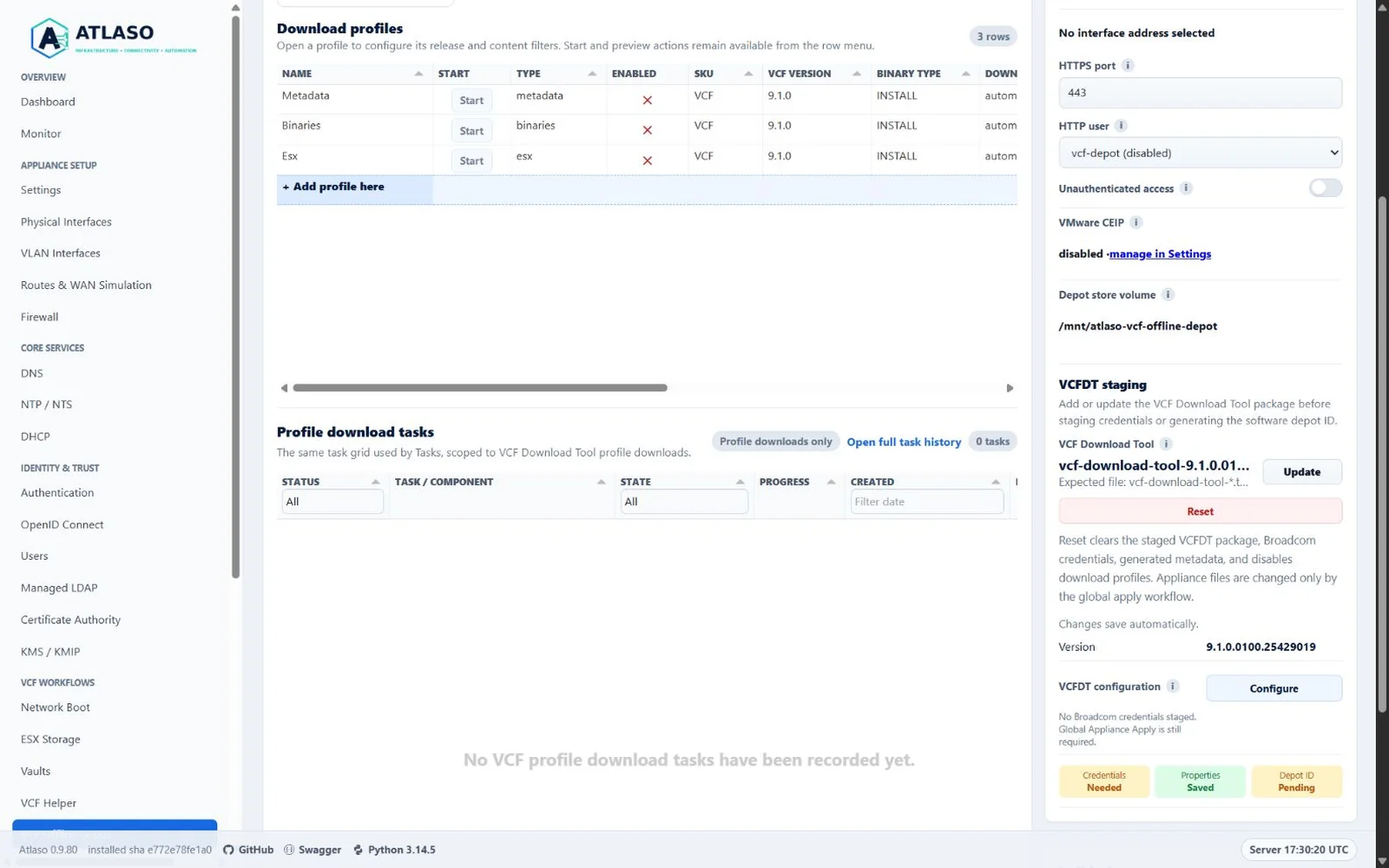Show info for HTTP user
1389x868 pixels.
[1121, 126]
